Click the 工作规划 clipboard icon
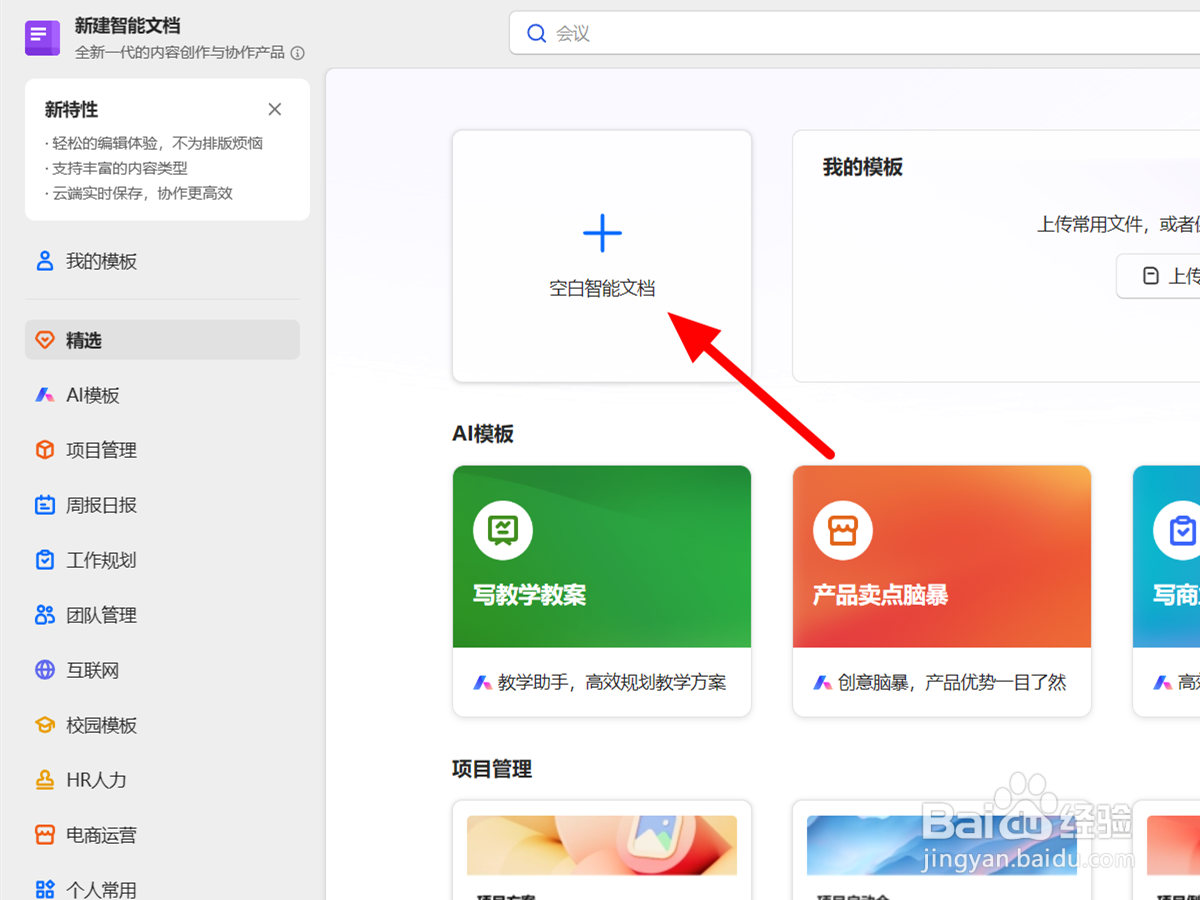 pos(45,560)
